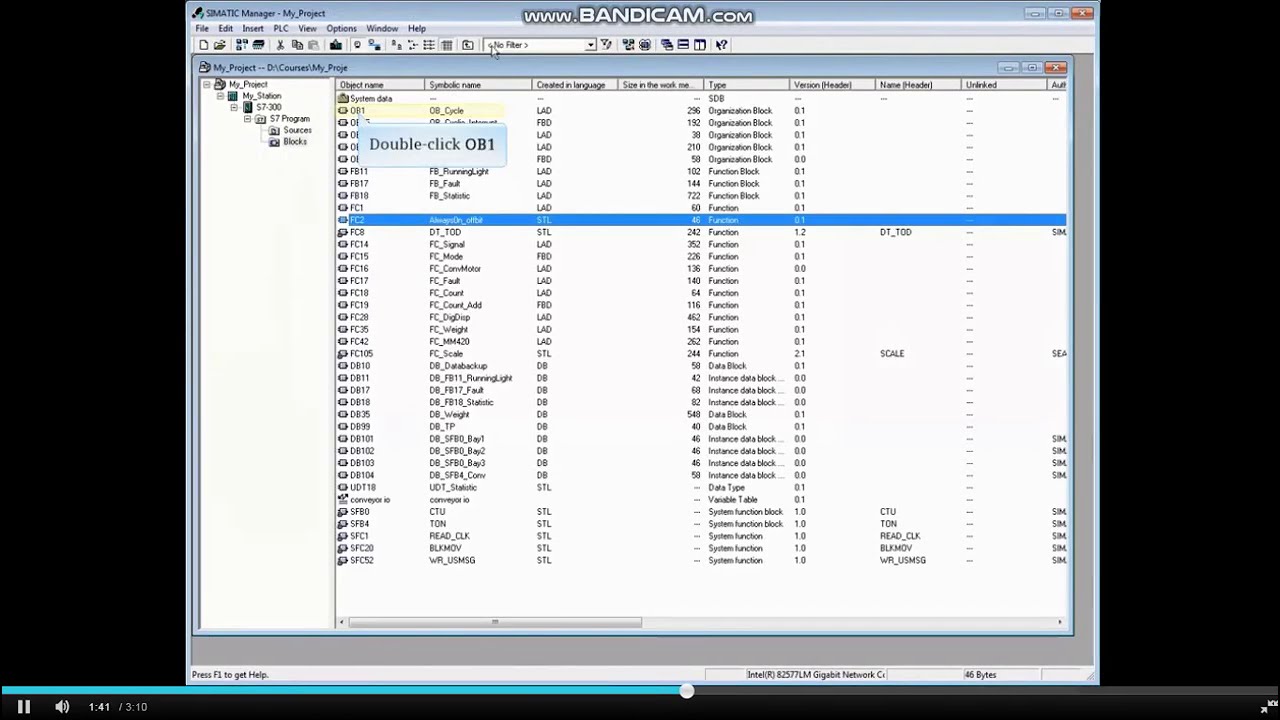Switch to List view icon
The width and height of the screenshot is (1280, 720).
tap(429, 45)
